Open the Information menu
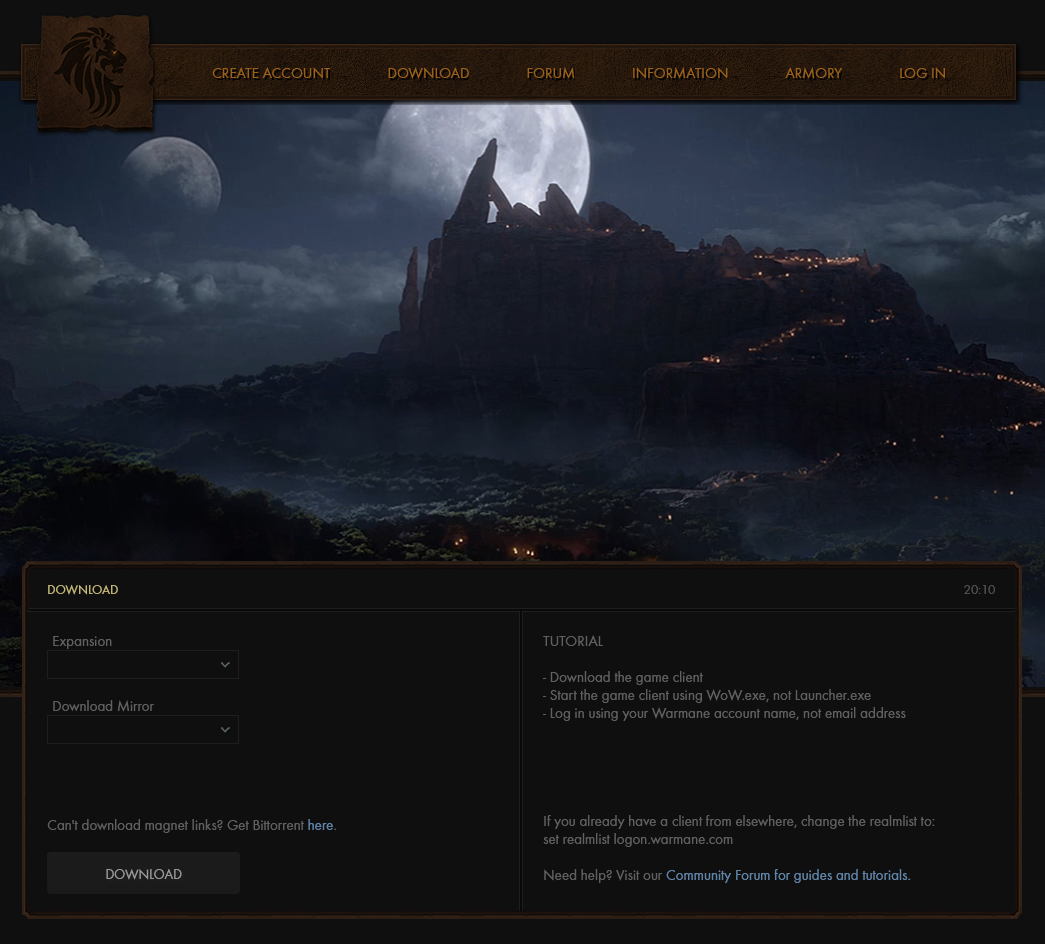 [x=680, y=73]
